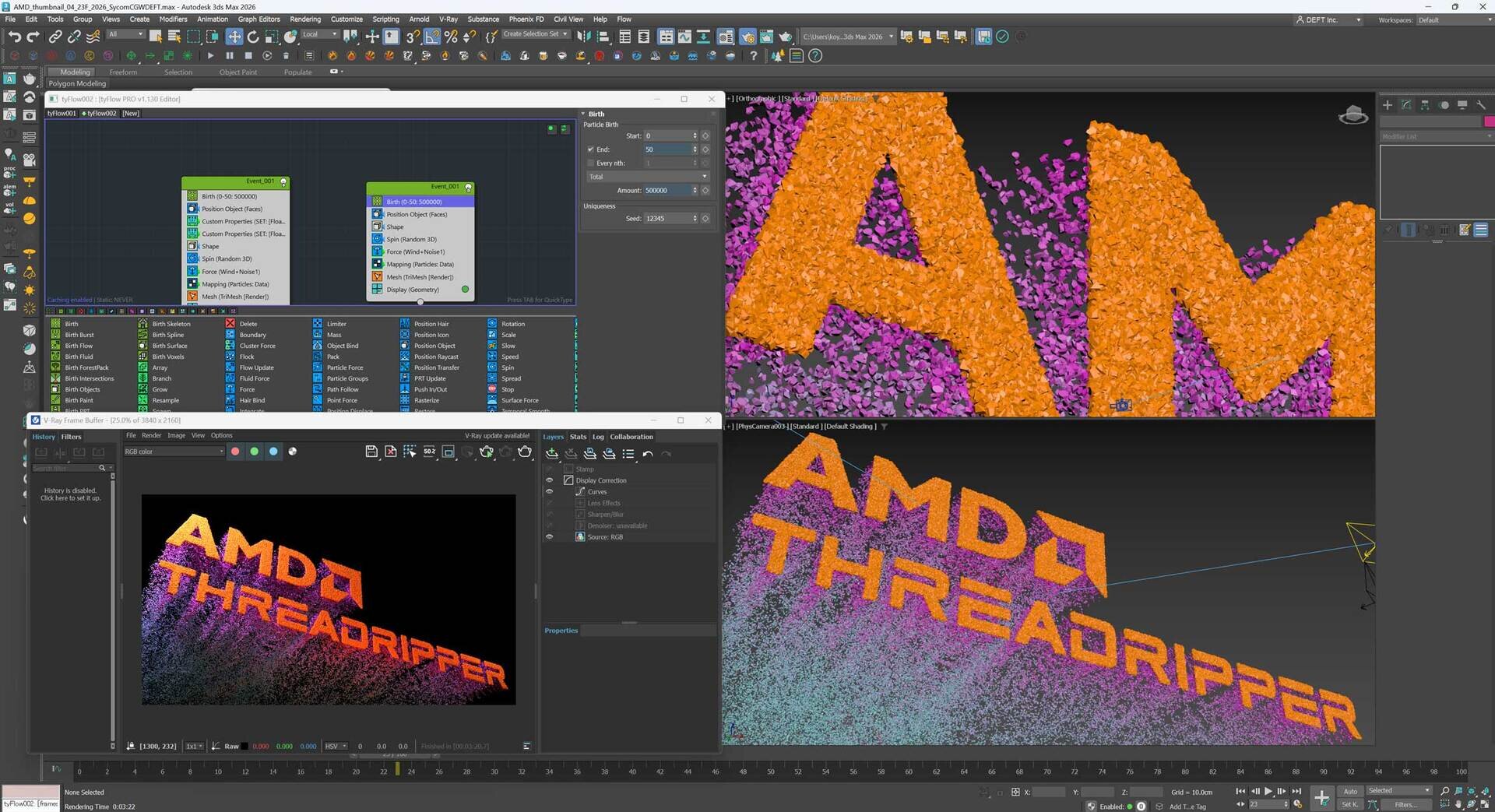1495x812 pixels.
Task: Hide the Curves layer with its eye
Action: tap(550, 492)
